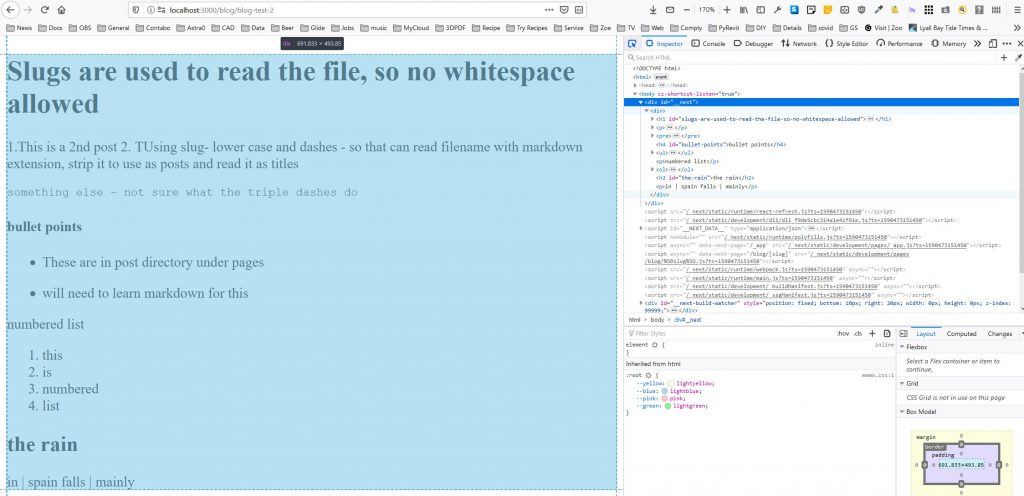Go to the browser home page icon
This screenshot has width=1024, height=496.
click(x=61, y=9)
